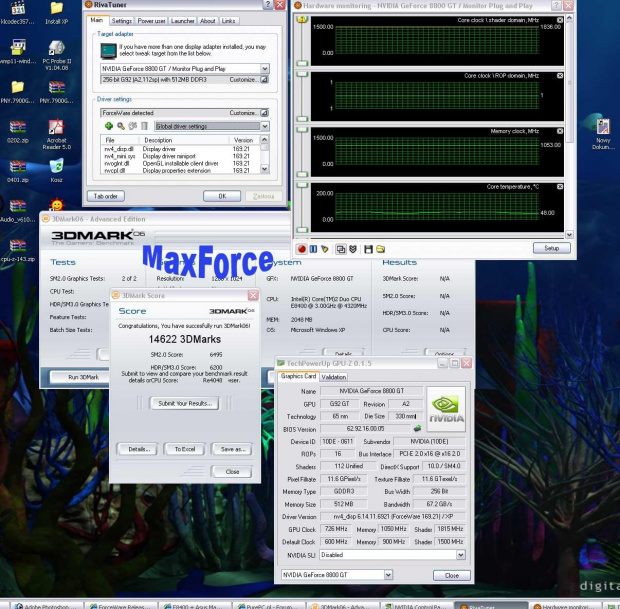The width and height of the screenshot is (620, 609).
Task: Close the Core temperature graph
Action: (560, 186)
